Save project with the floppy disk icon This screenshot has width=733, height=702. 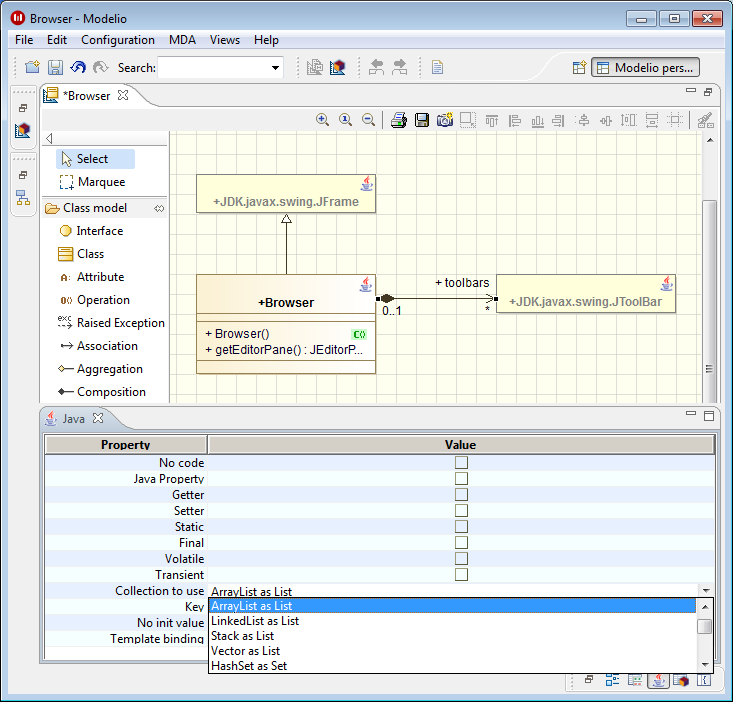(55, 67)
